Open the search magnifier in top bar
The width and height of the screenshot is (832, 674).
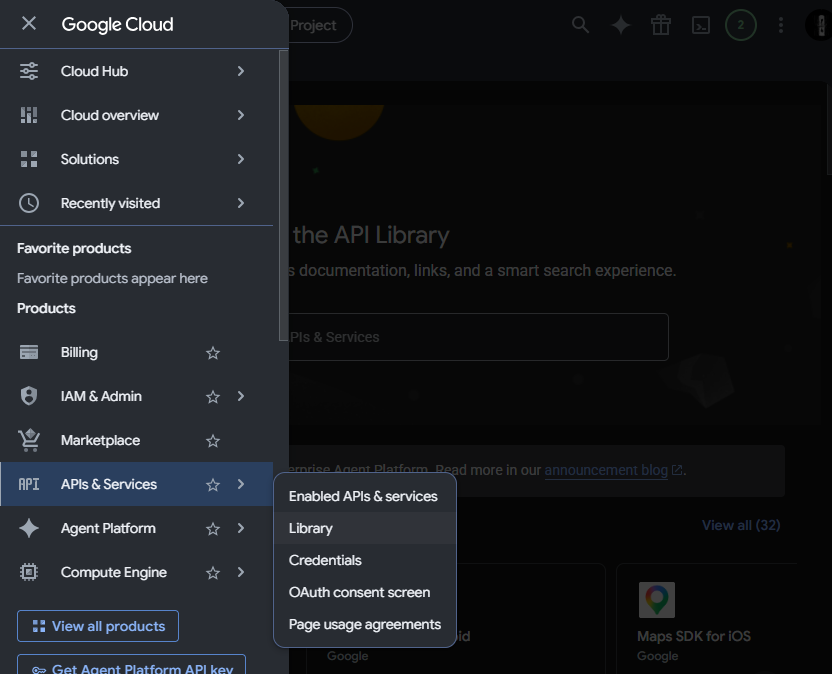(x=580, y=24)
